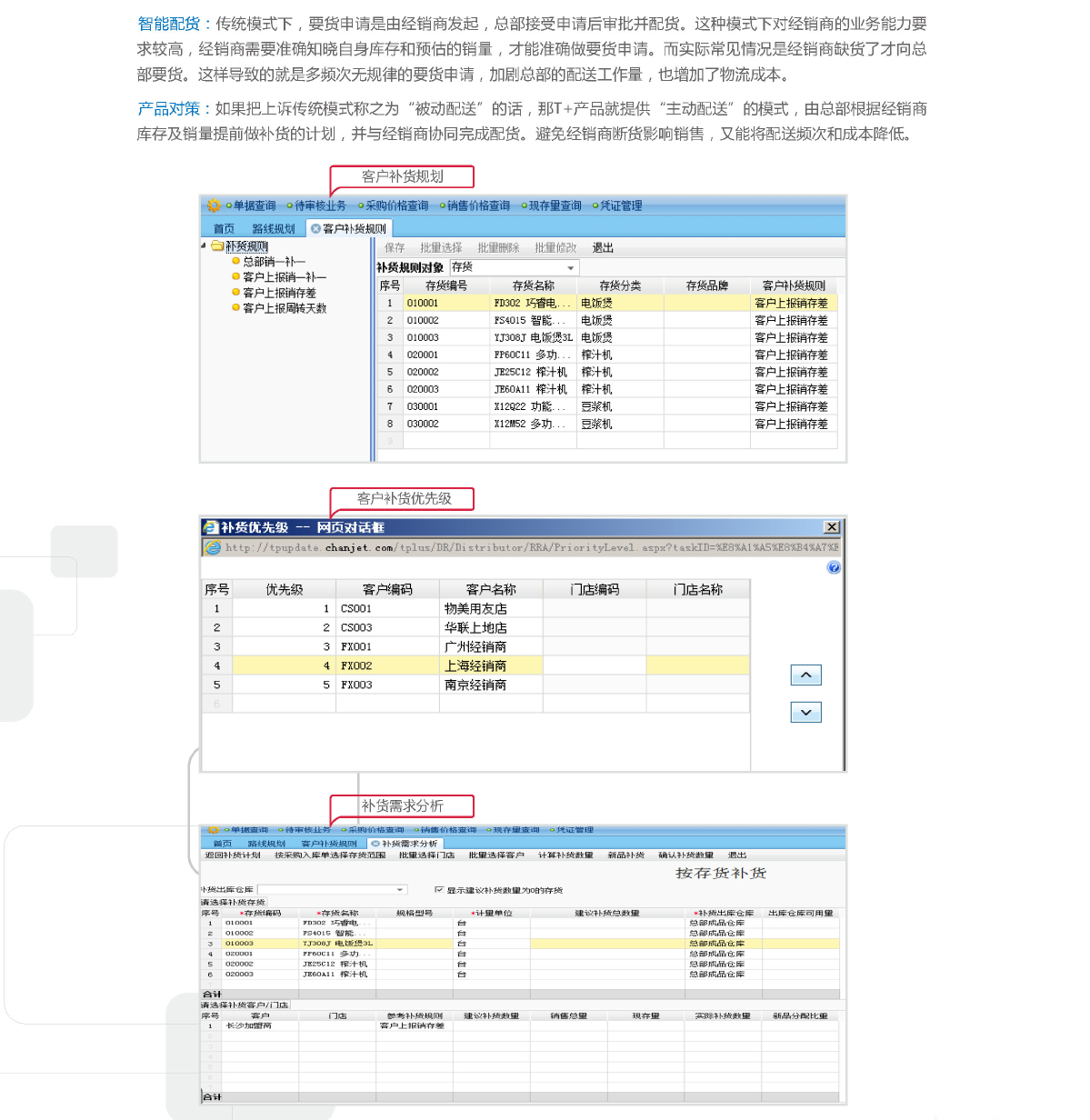Move priority up with the up arrow button
The image size is (1090, 1120).
805,675
